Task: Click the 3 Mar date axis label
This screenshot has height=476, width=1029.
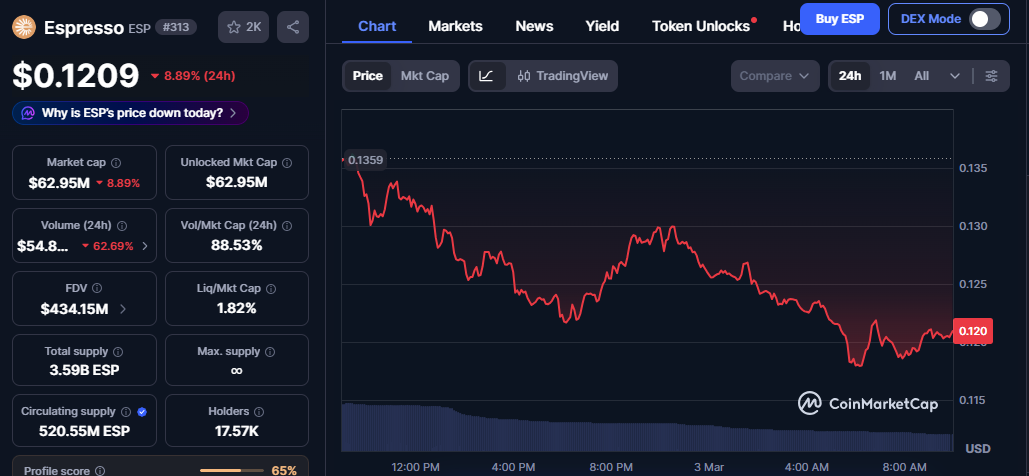Action: (709, 467)
